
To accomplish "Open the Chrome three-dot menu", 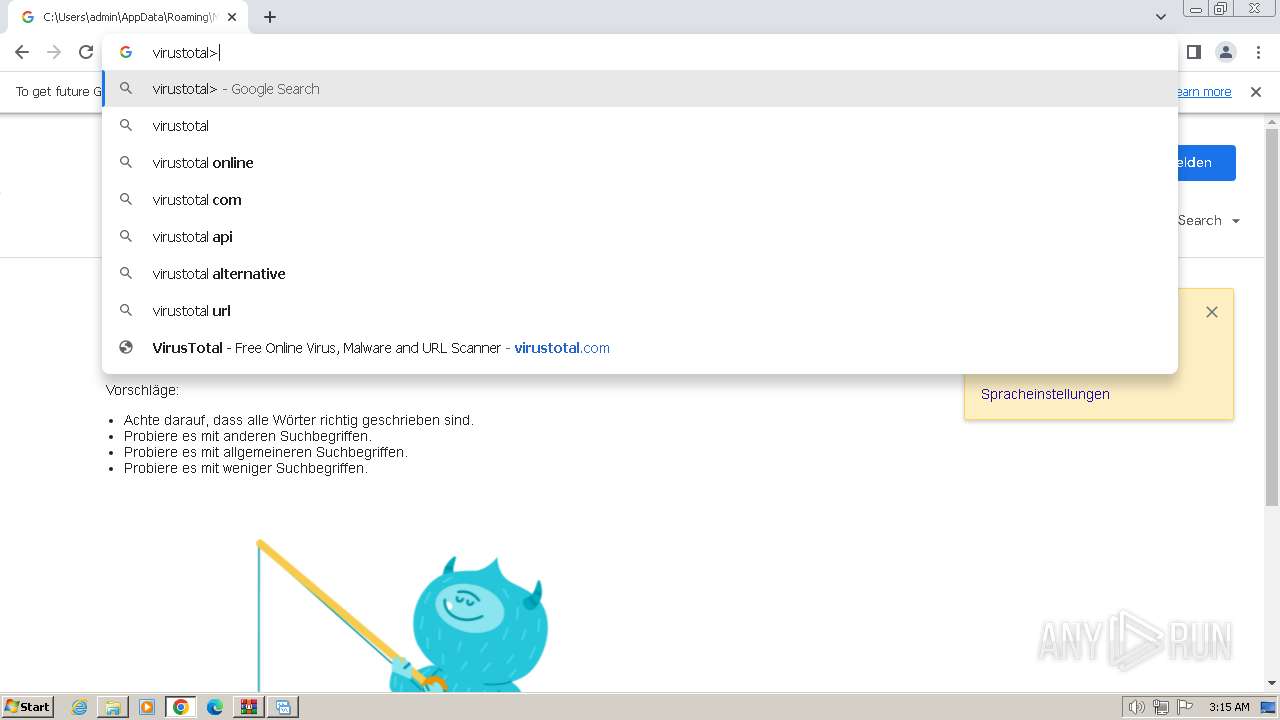I will coord(1258,52).
